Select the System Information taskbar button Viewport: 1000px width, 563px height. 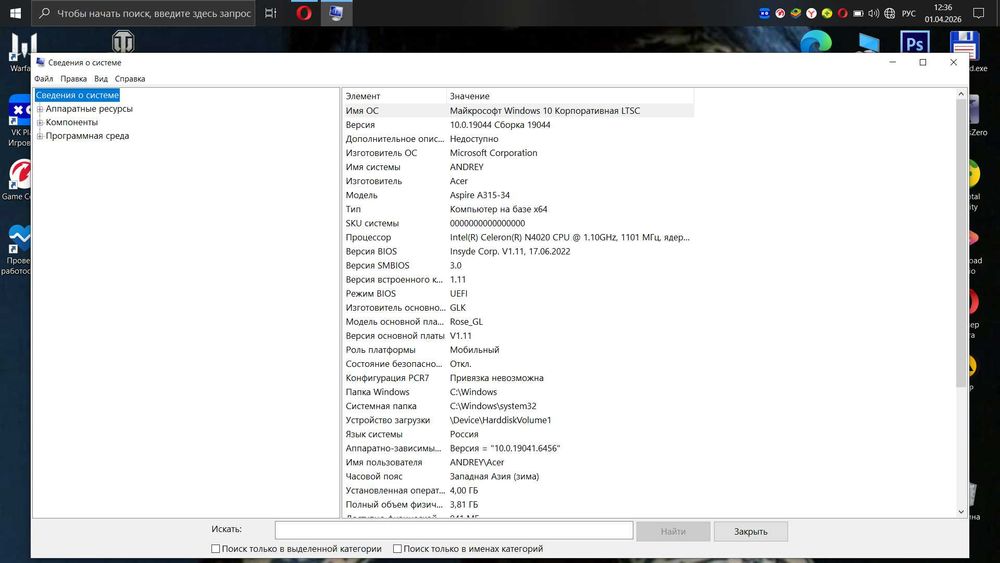[x=336, y=13]
